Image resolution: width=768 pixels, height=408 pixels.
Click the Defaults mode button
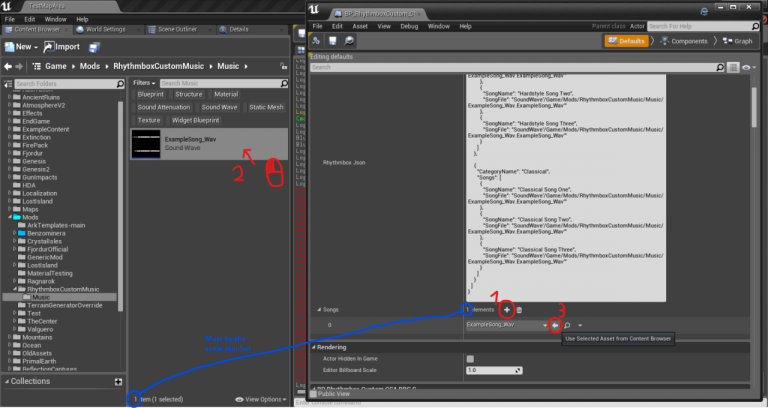pos(626,41)
